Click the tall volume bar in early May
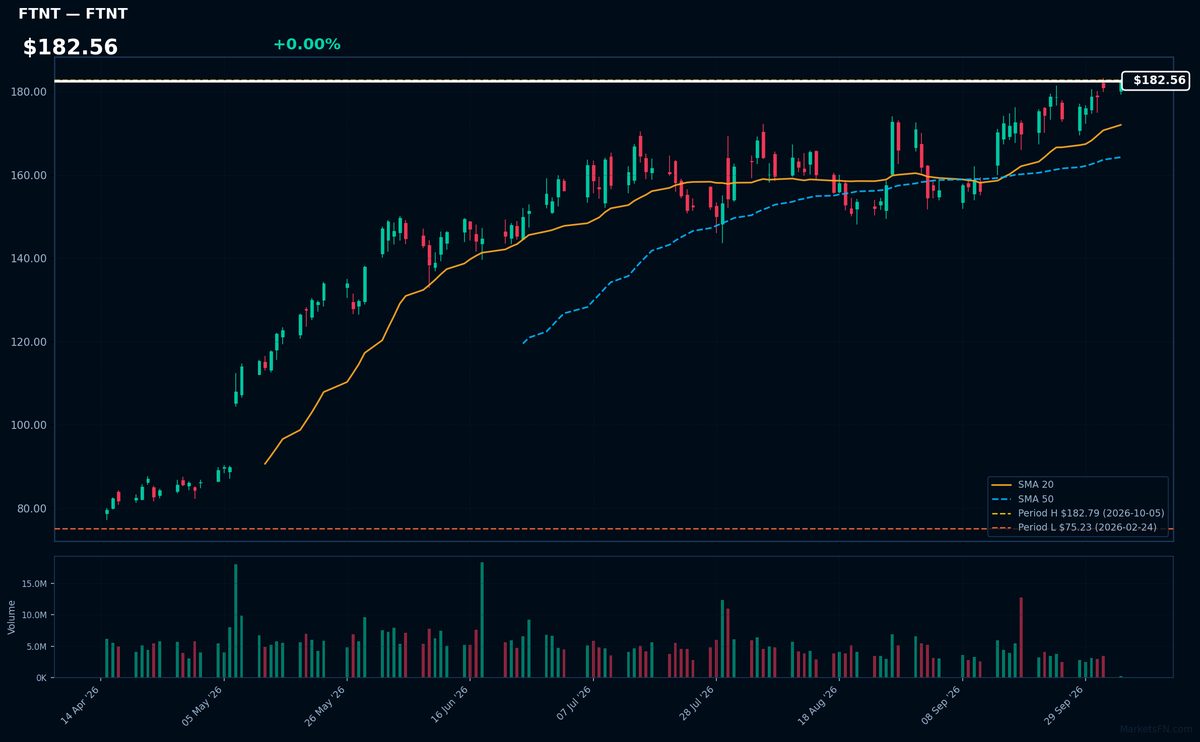1200x742 pixels. (x=236, y=621)
